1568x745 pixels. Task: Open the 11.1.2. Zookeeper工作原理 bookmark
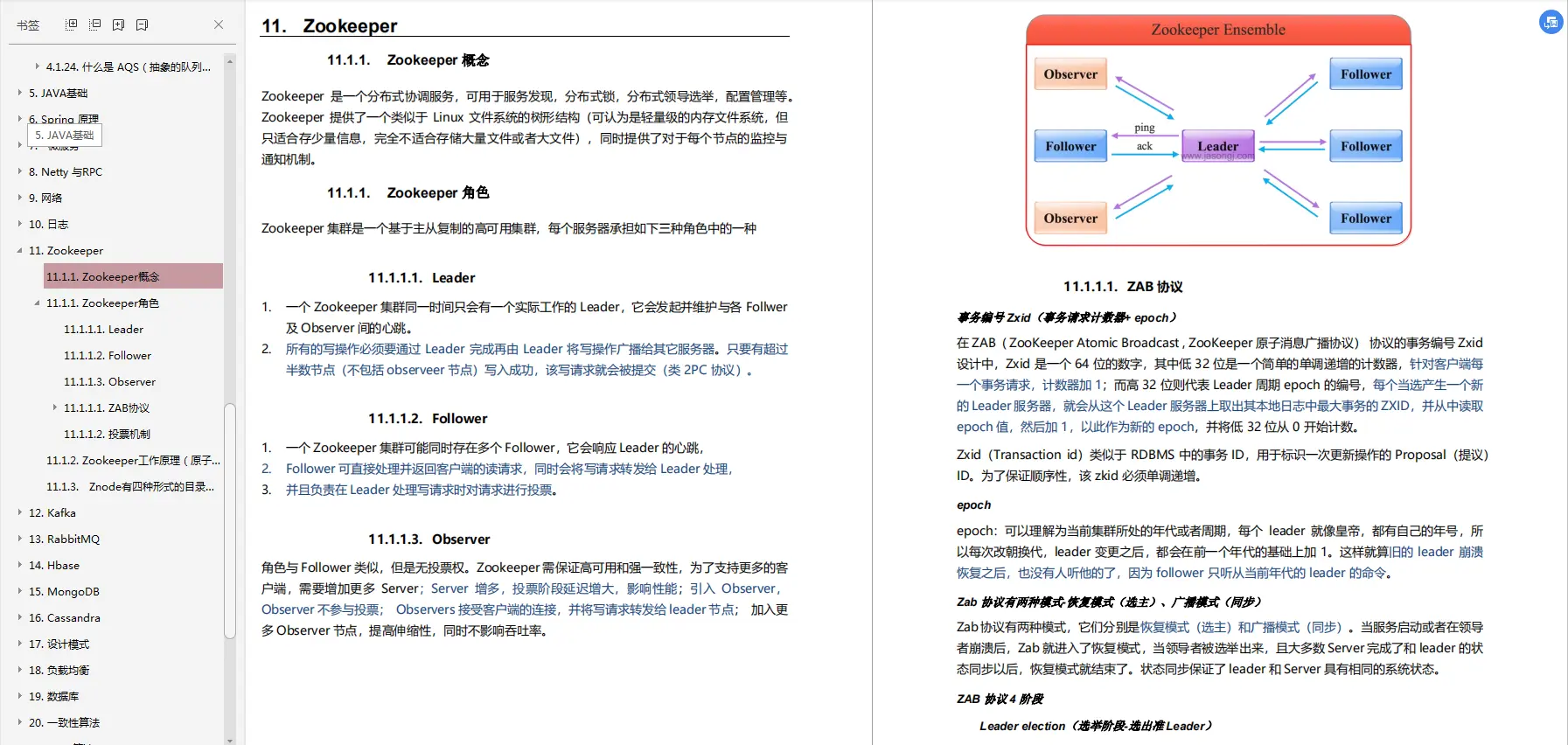point(133,460)
